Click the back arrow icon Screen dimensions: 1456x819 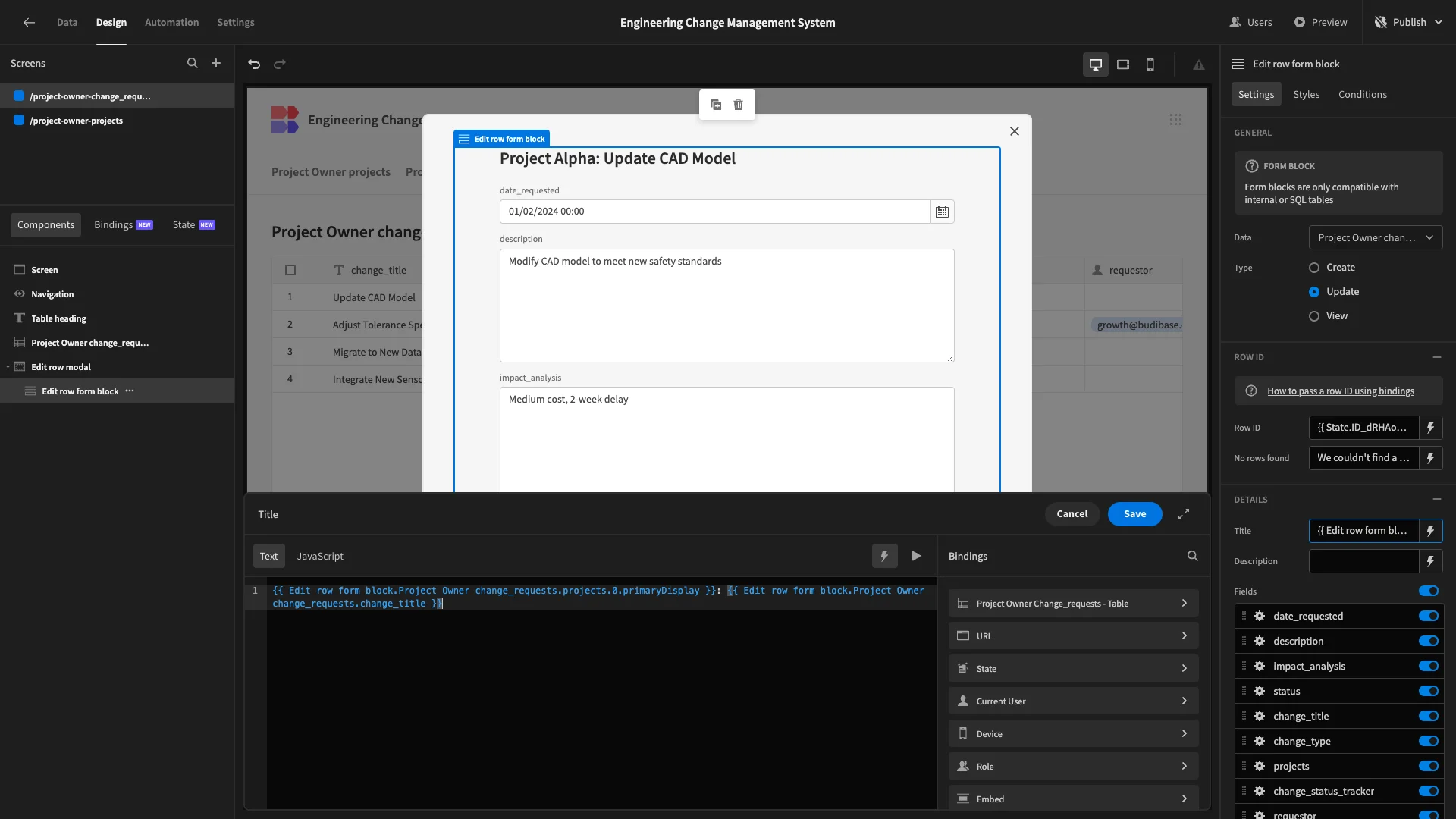pyautogui.click(x=29, y=23)
